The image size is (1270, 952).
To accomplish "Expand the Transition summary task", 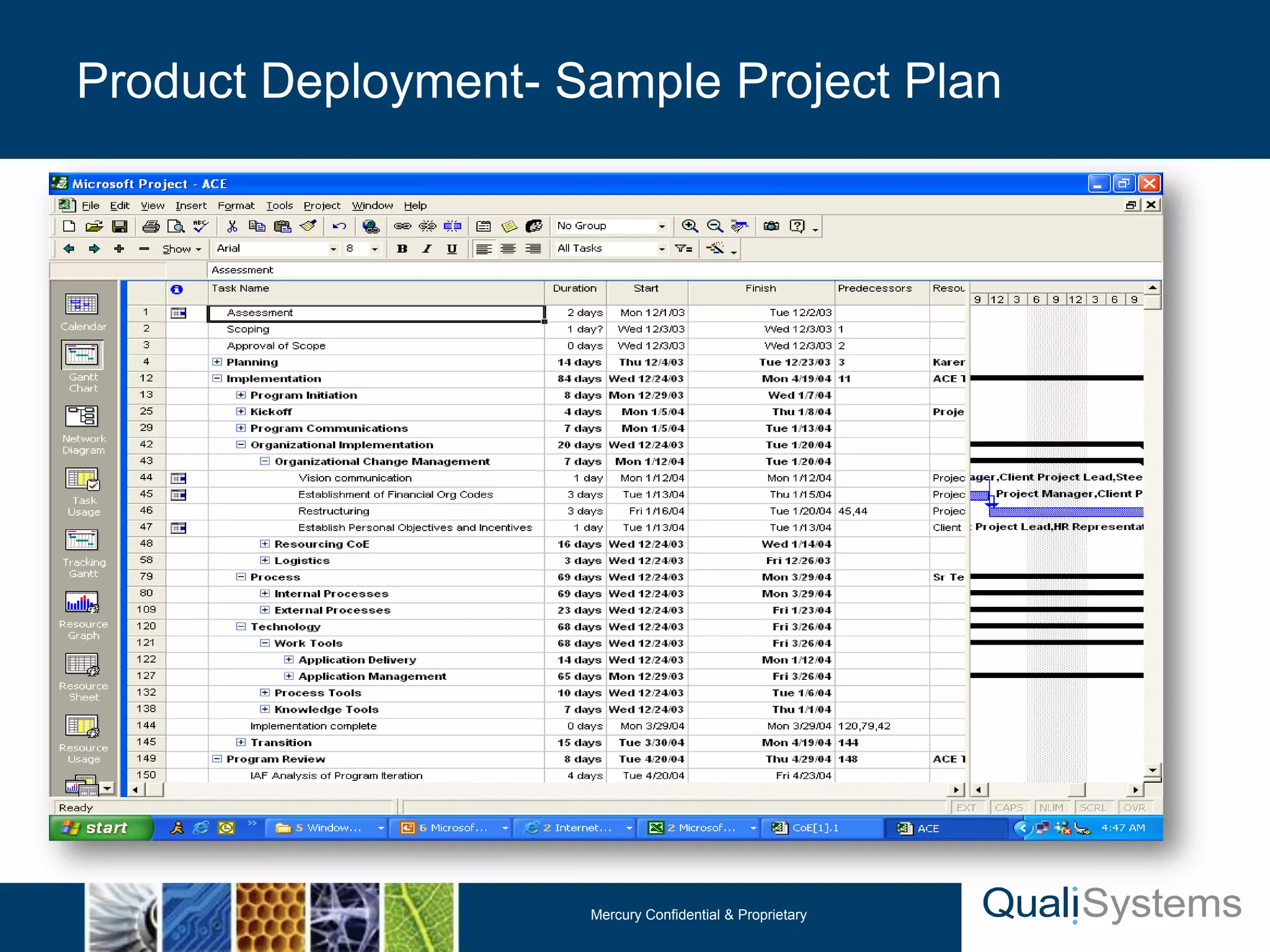I will pos(241,742).
